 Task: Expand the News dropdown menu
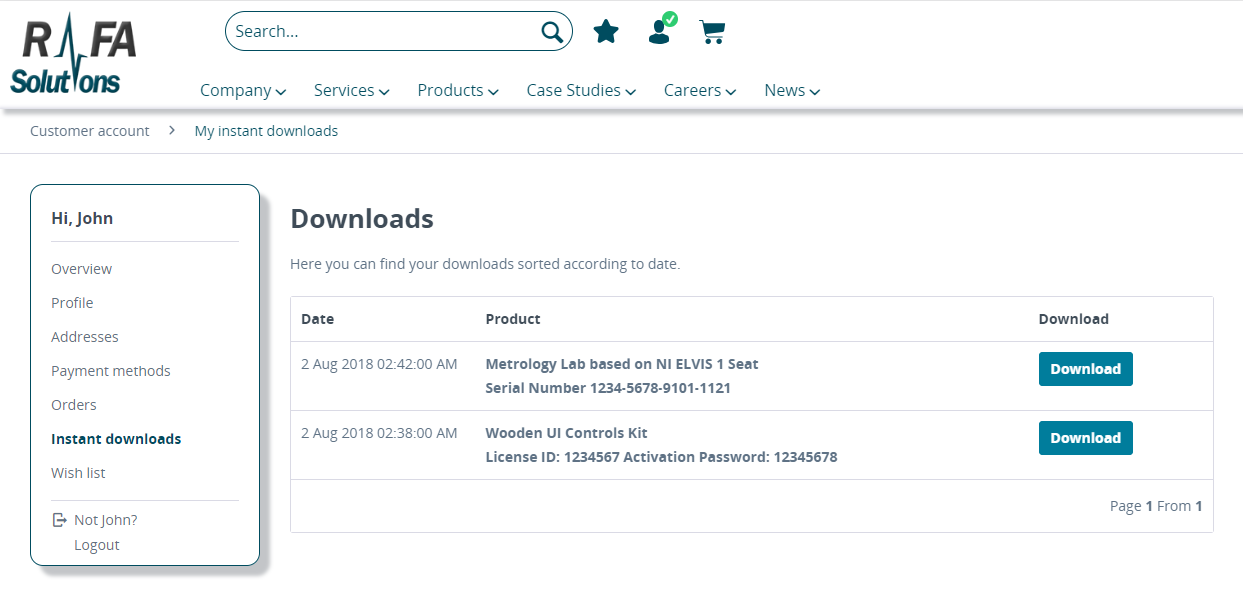(x=791, y=90)
